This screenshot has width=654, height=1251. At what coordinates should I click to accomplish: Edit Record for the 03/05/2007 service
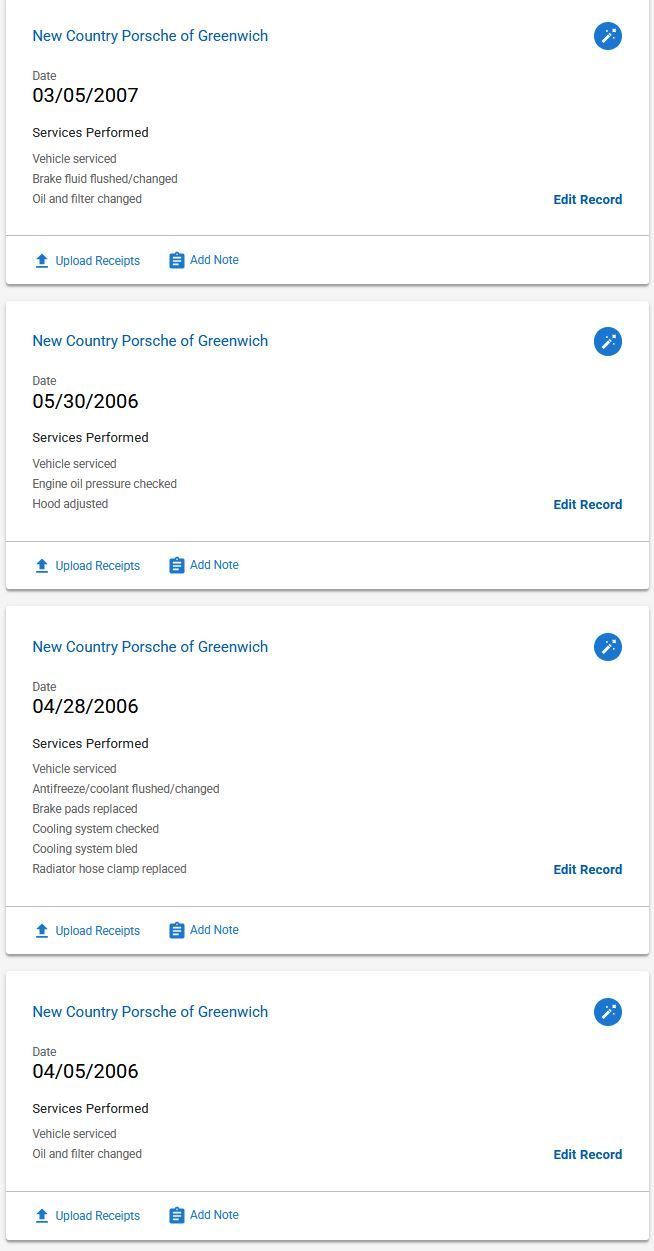coord(587,200)
